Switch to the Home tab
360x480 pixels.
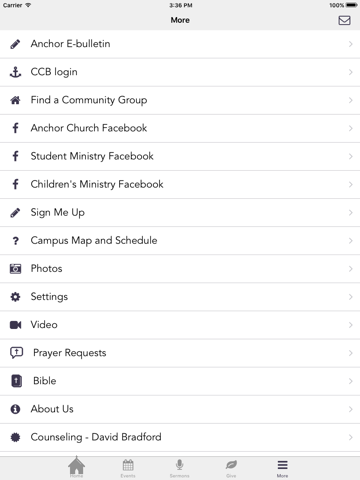[x=77, y=467]
